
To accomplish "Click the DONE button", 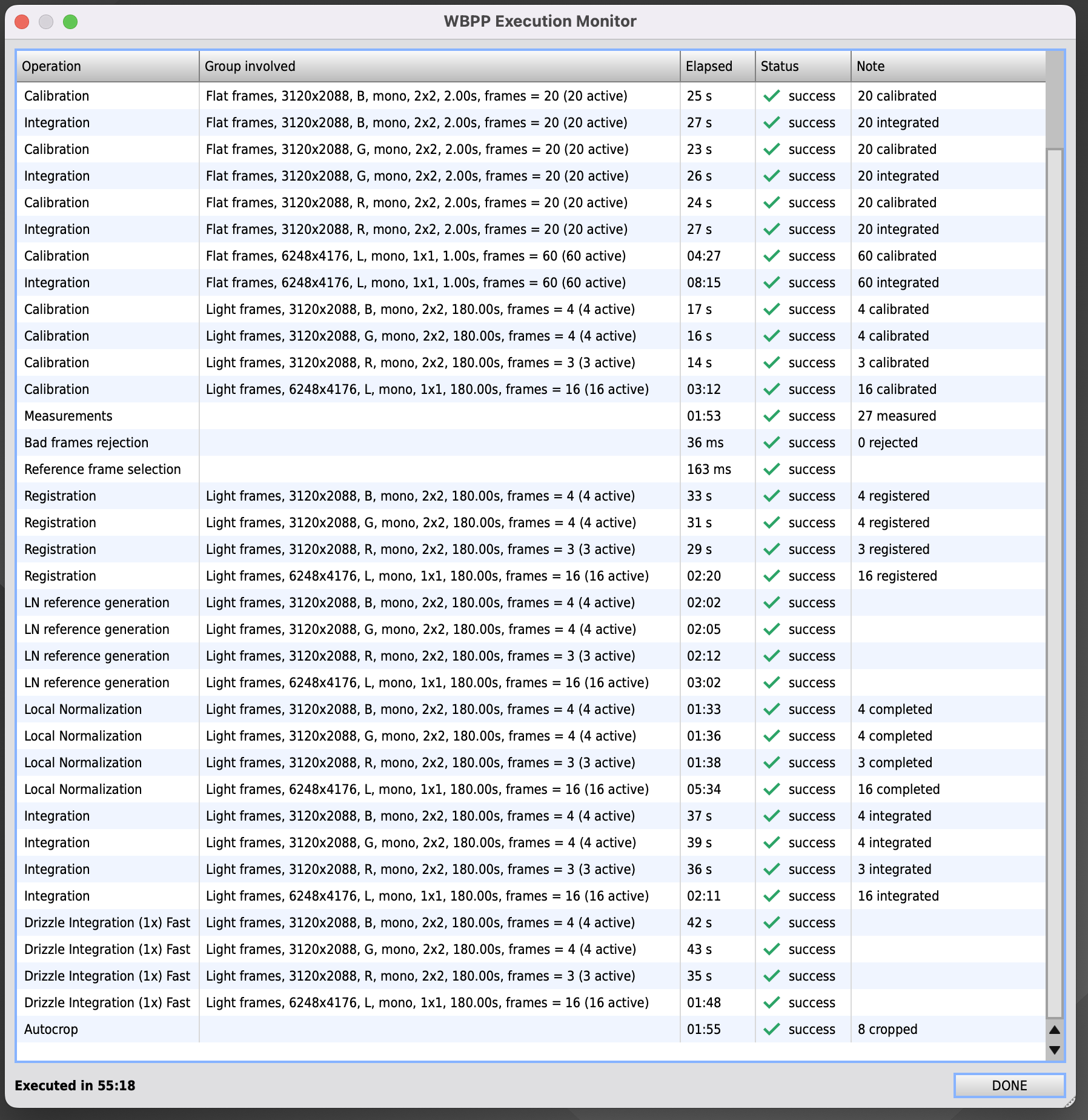I will [1009, 1085].
